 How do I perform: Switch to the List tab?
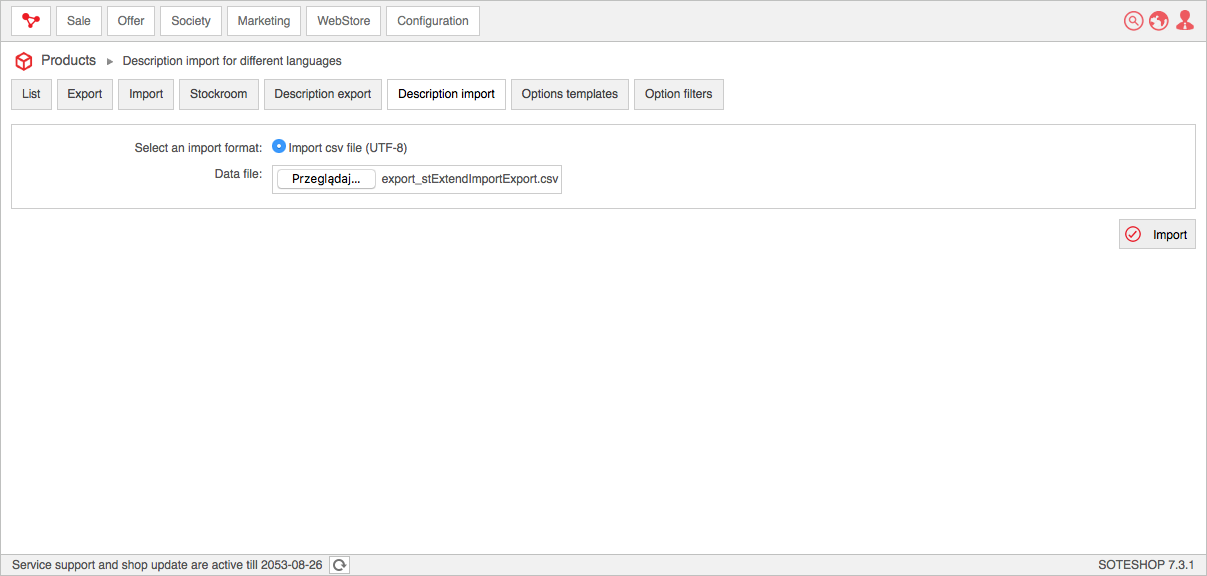(x=31, y=94)
